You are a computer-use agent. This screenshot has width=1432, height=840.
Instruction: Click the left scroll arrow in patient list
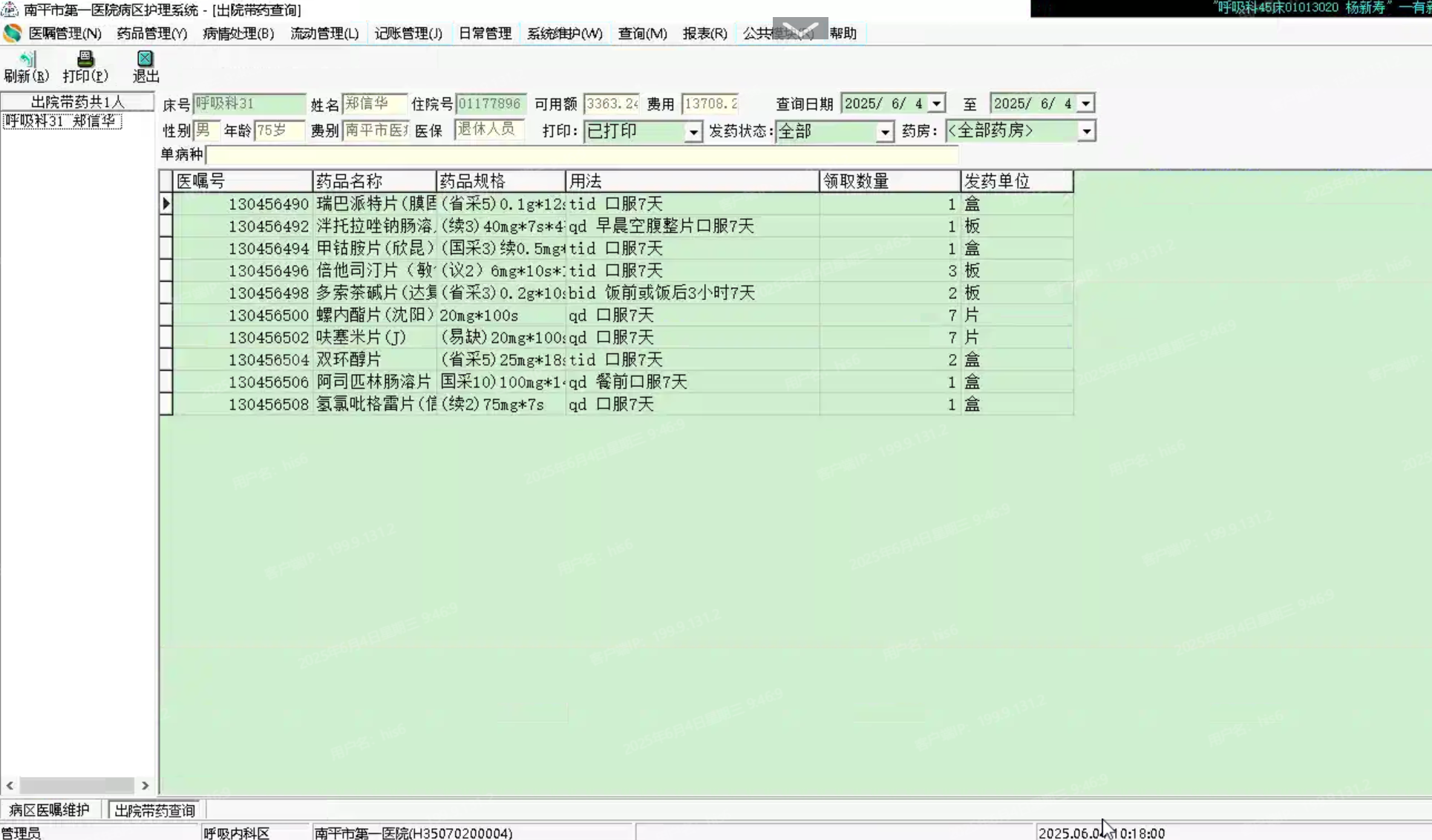pos(10,785)
